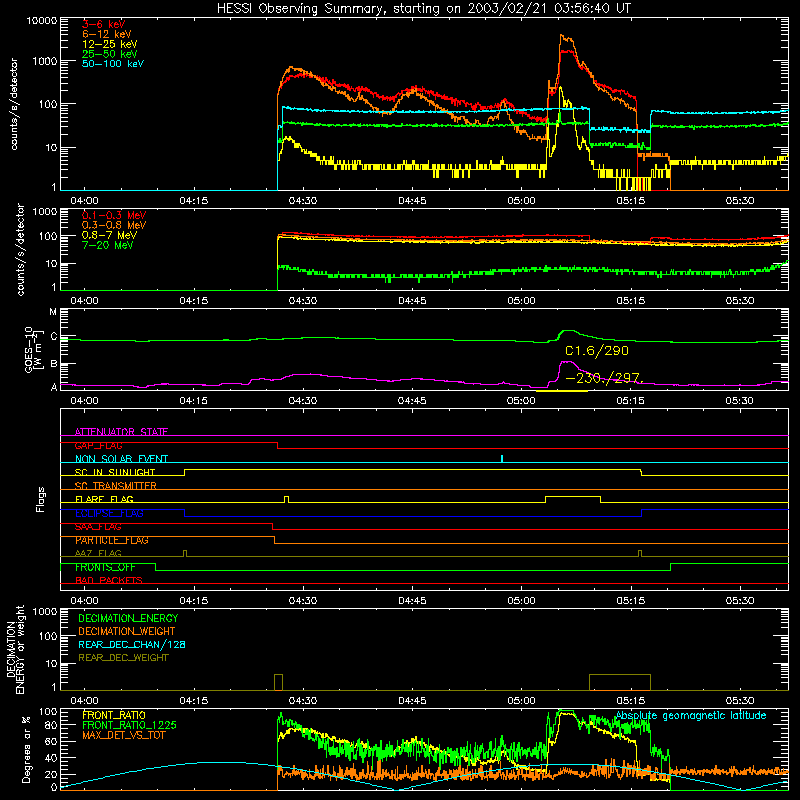
Task: Click the REAR_DEC_WEIGHT legend label
Action: (x=123, y=658)
